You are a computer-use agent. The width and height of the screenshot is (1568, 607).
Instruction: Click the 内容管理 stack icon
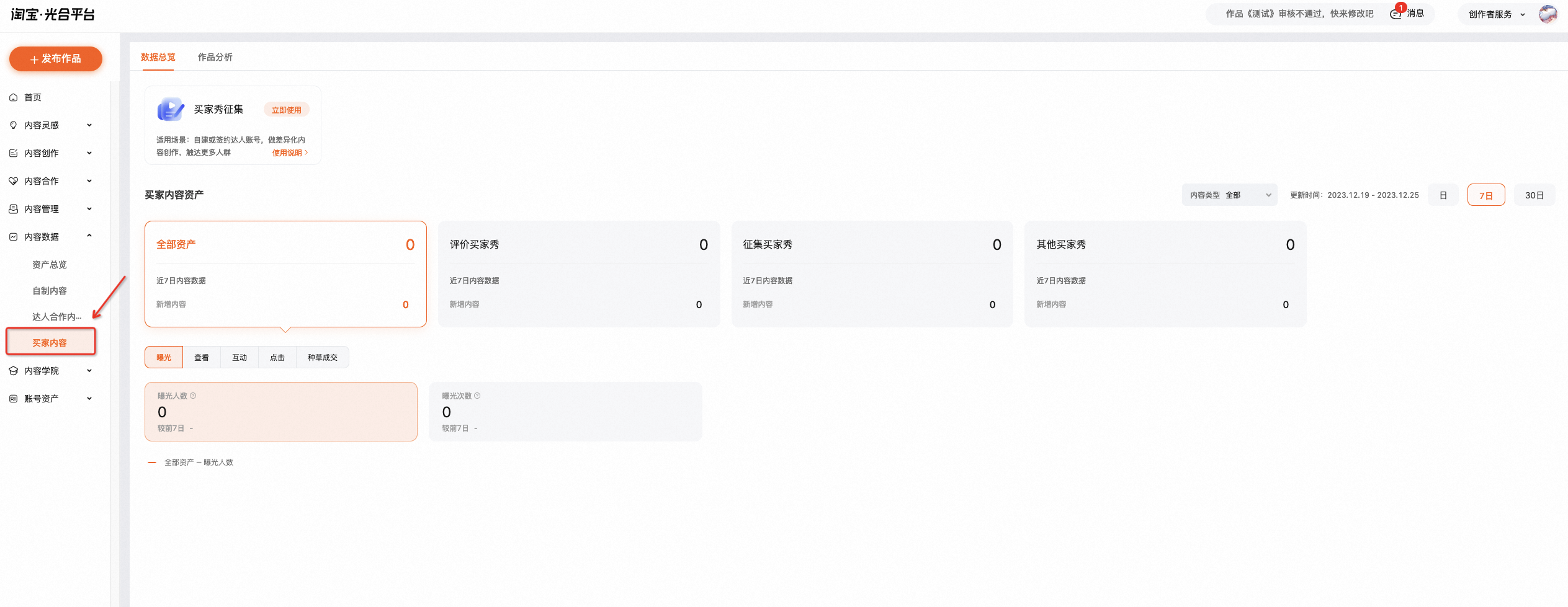[13, 209]
